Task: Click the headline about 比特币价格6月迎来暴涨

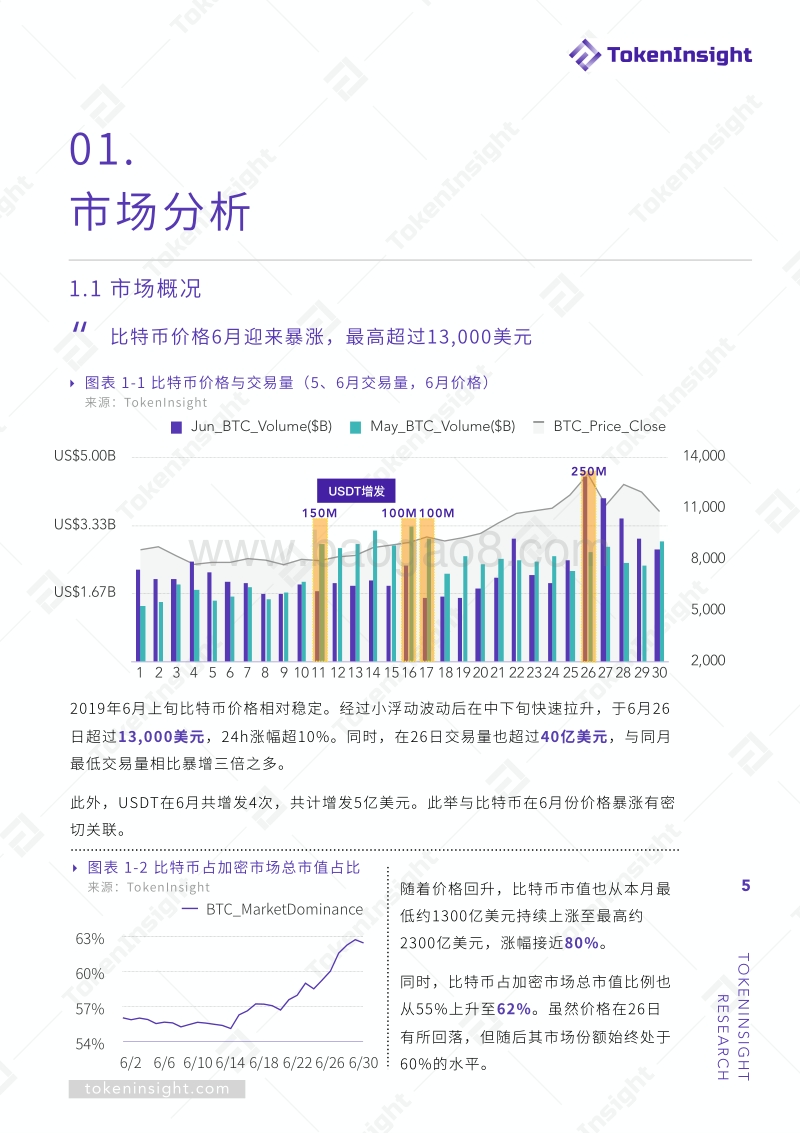Action: (x=321, y=337)
